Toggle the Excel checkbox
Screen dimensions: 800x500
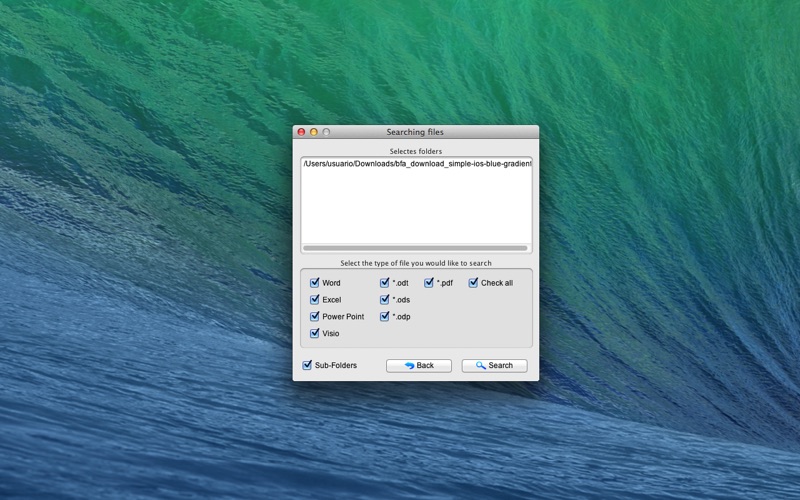click(314, 299)
